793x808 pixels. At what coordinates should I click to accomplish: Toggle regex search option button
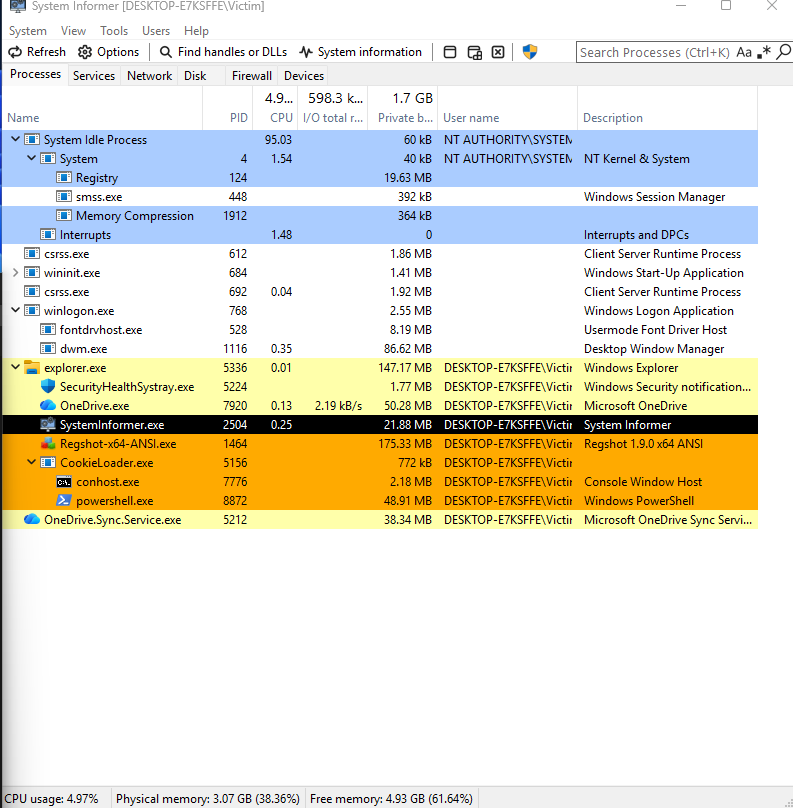(x=764, y=52)
